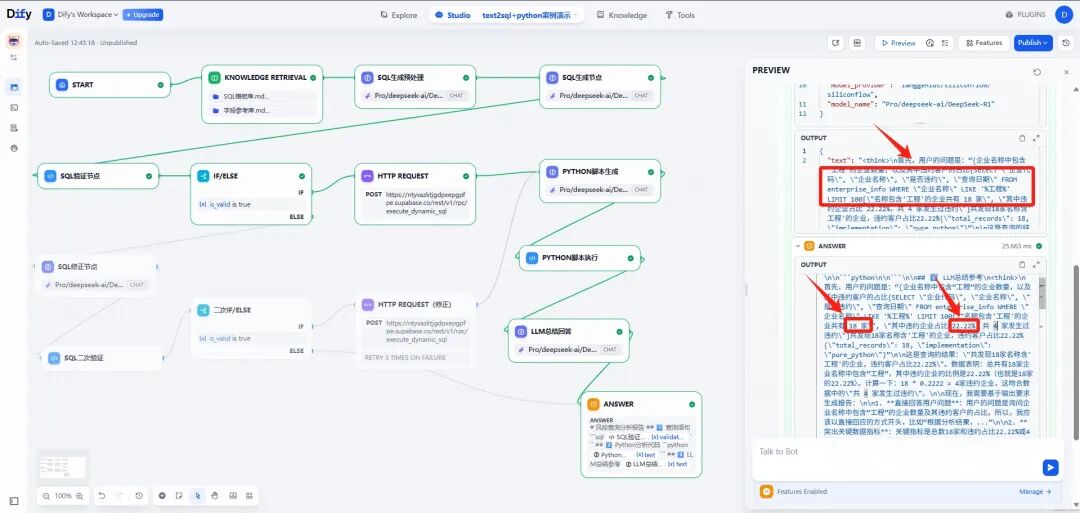Screen dimensions: 1080x513
Task: Zoom in the workflow canvas
Action: (x=79, y=496)
